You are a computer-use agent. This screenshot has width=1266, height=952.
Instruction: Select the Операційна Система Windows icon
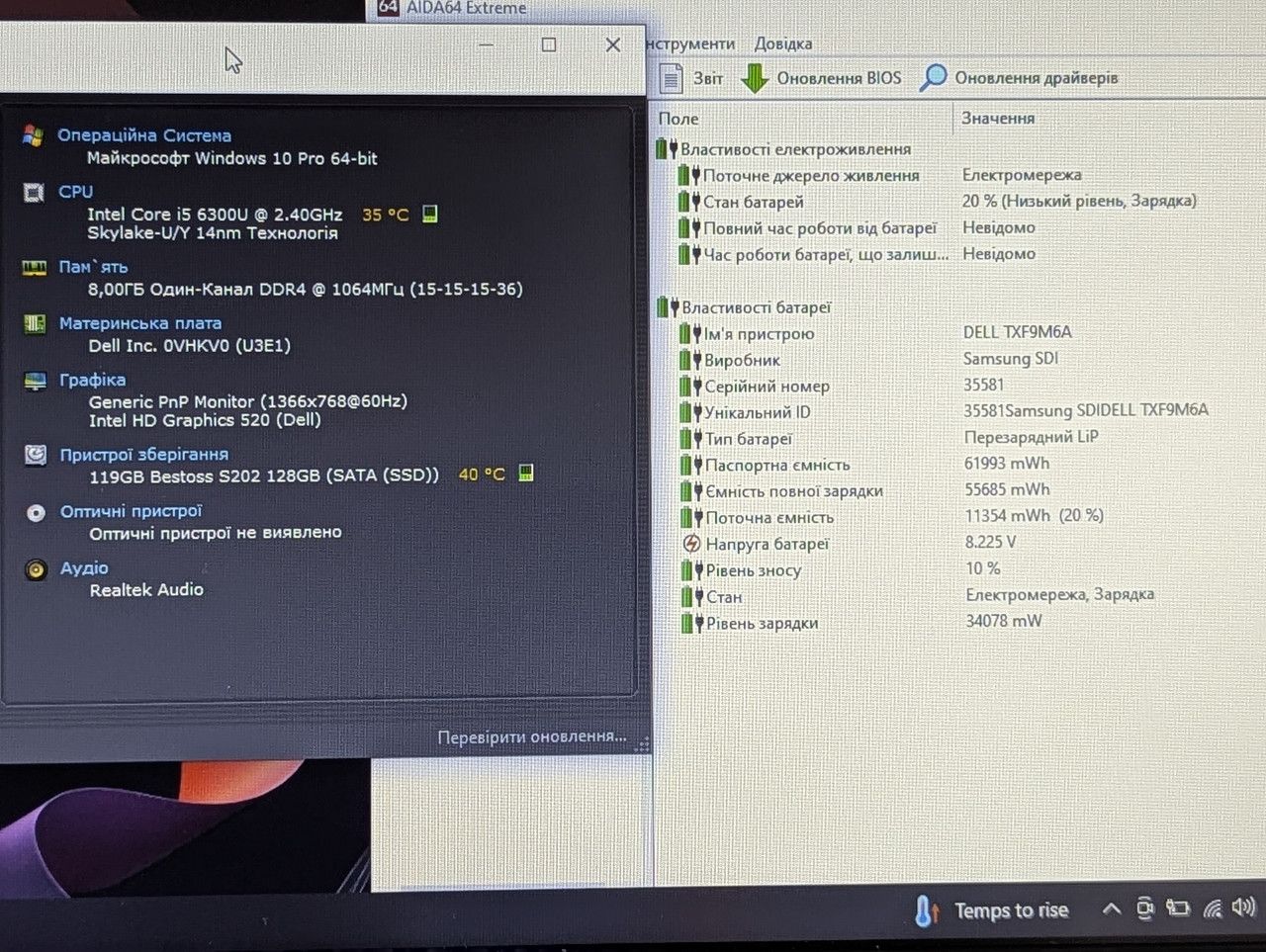pyautogui.click(x=34, y=135)
